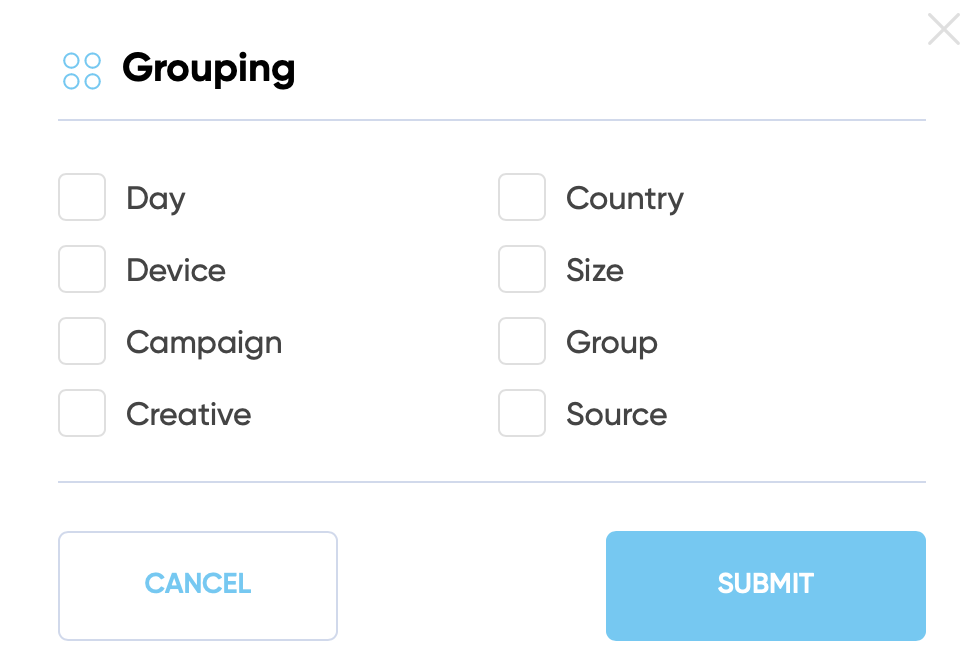The height and width of the screenshot is (672, 974).
Task: Submit the grouping selection
Action: [x=766, y=586]
